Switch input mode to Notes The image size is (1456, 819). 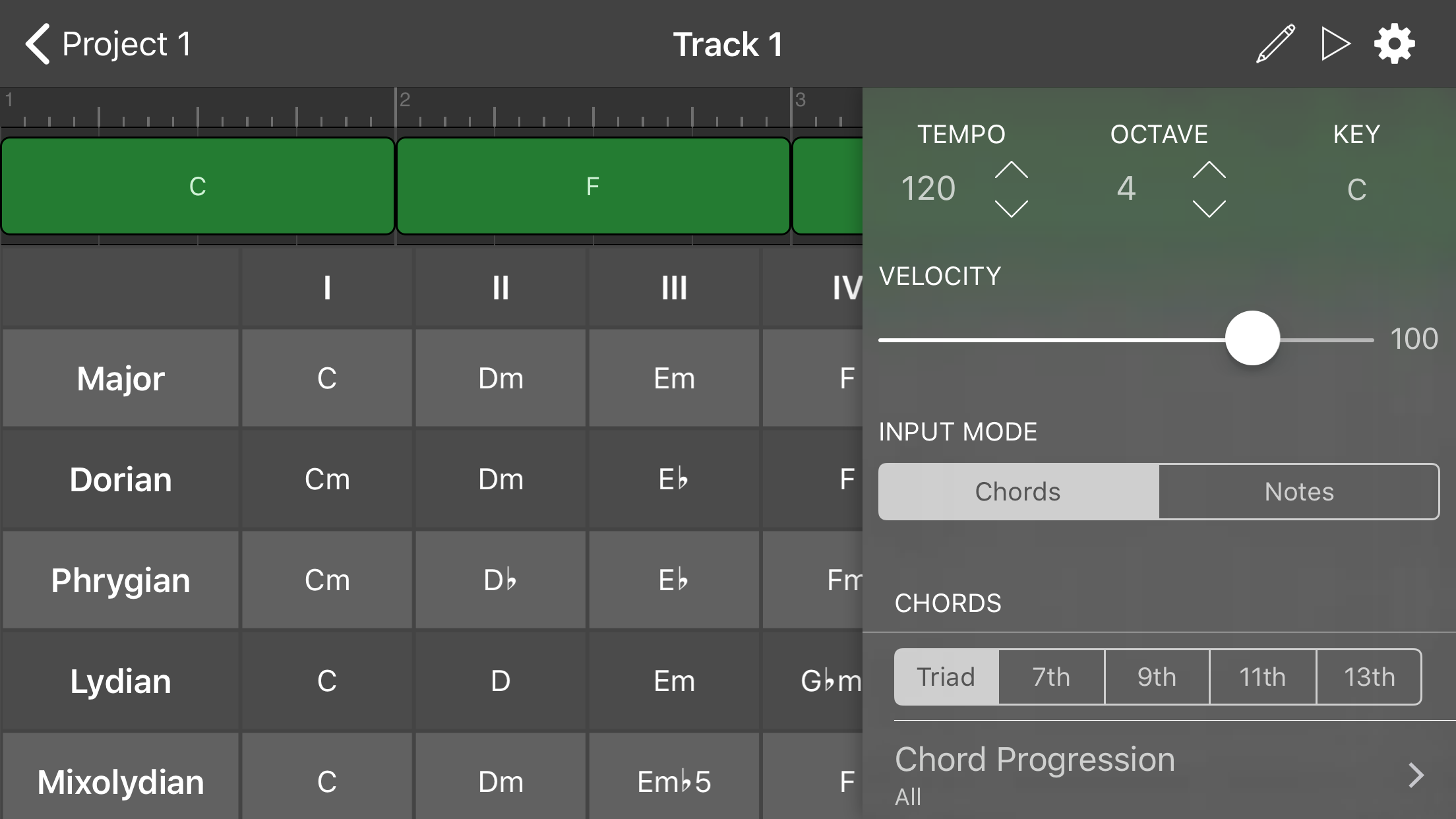1298,491
